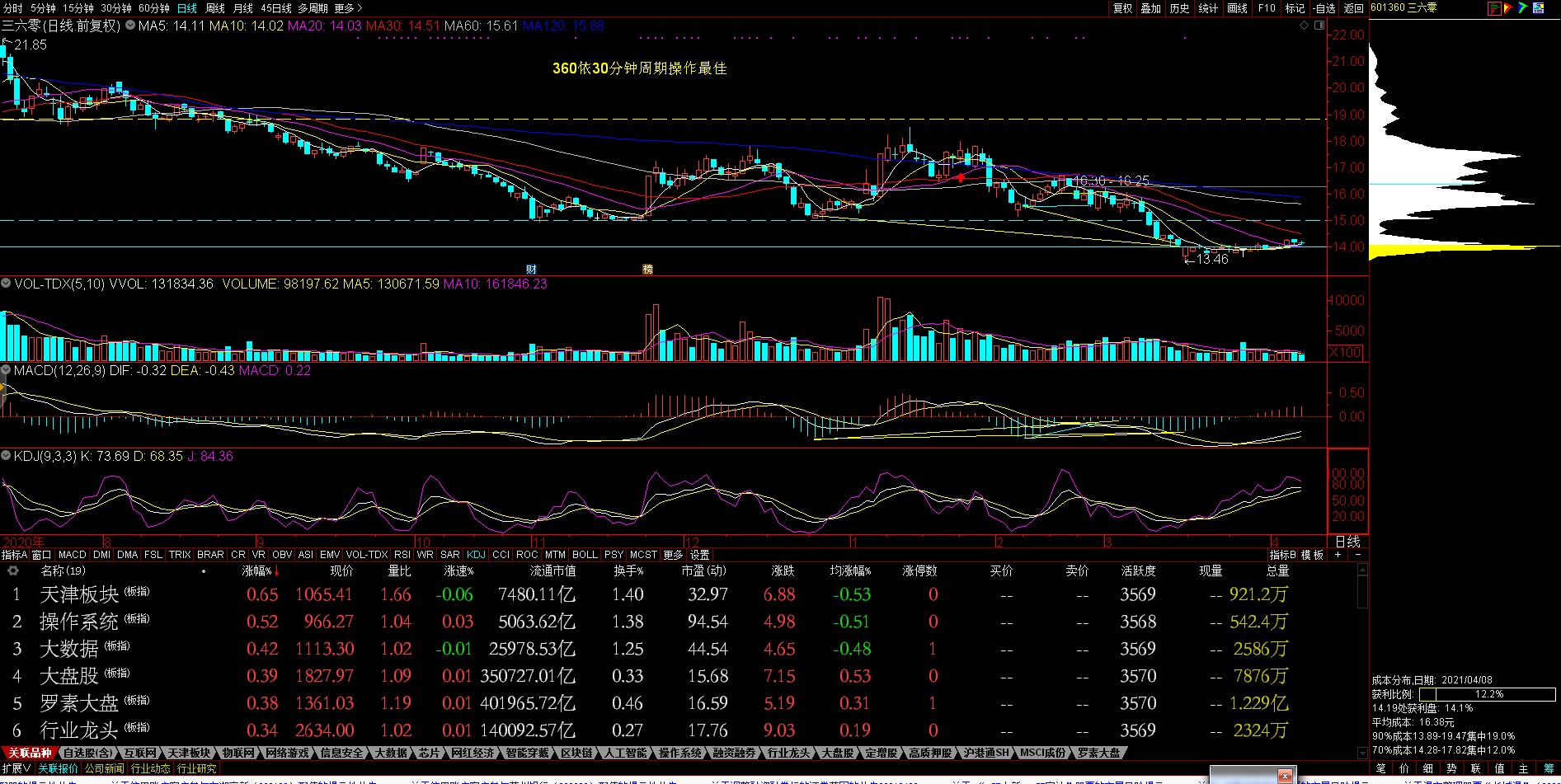1561x784 pixels.
Task: Click the list scrollbar up arrow
Action: coord(1362,570)
